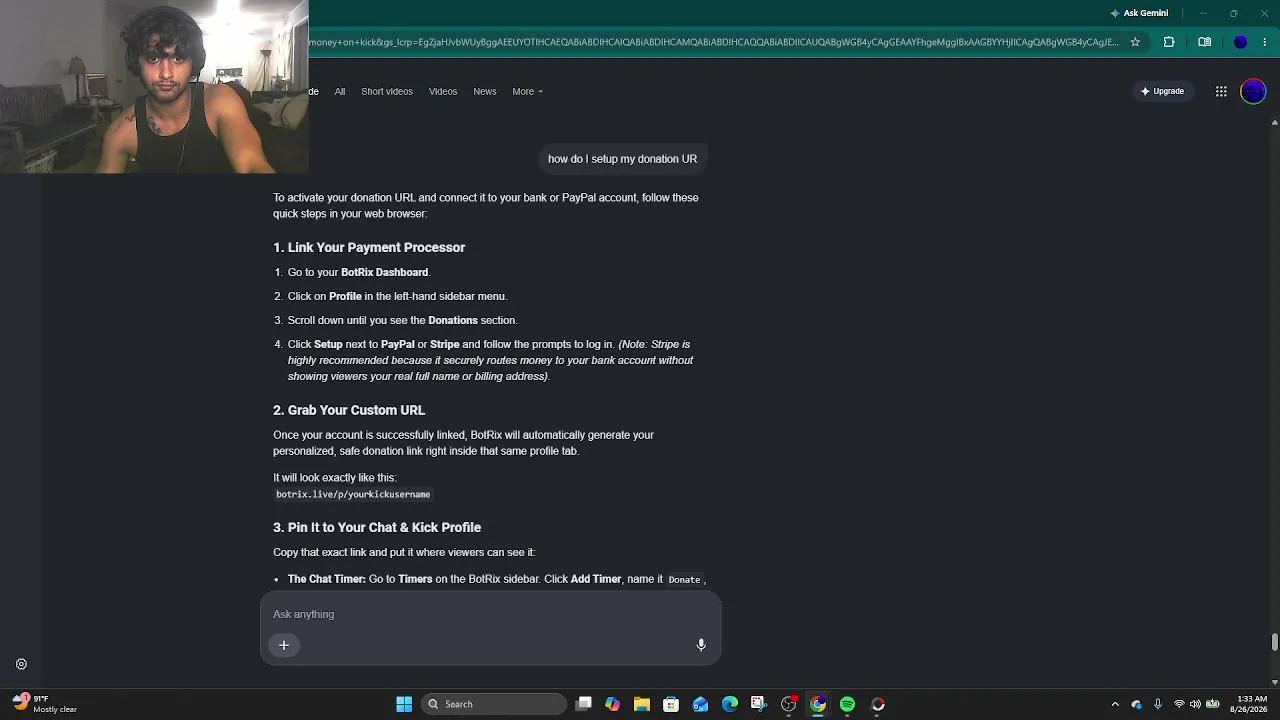Open Spotify from the taskbar
Screen dimensions: 1280x720
pyautogui.click(x=847, y=704)
